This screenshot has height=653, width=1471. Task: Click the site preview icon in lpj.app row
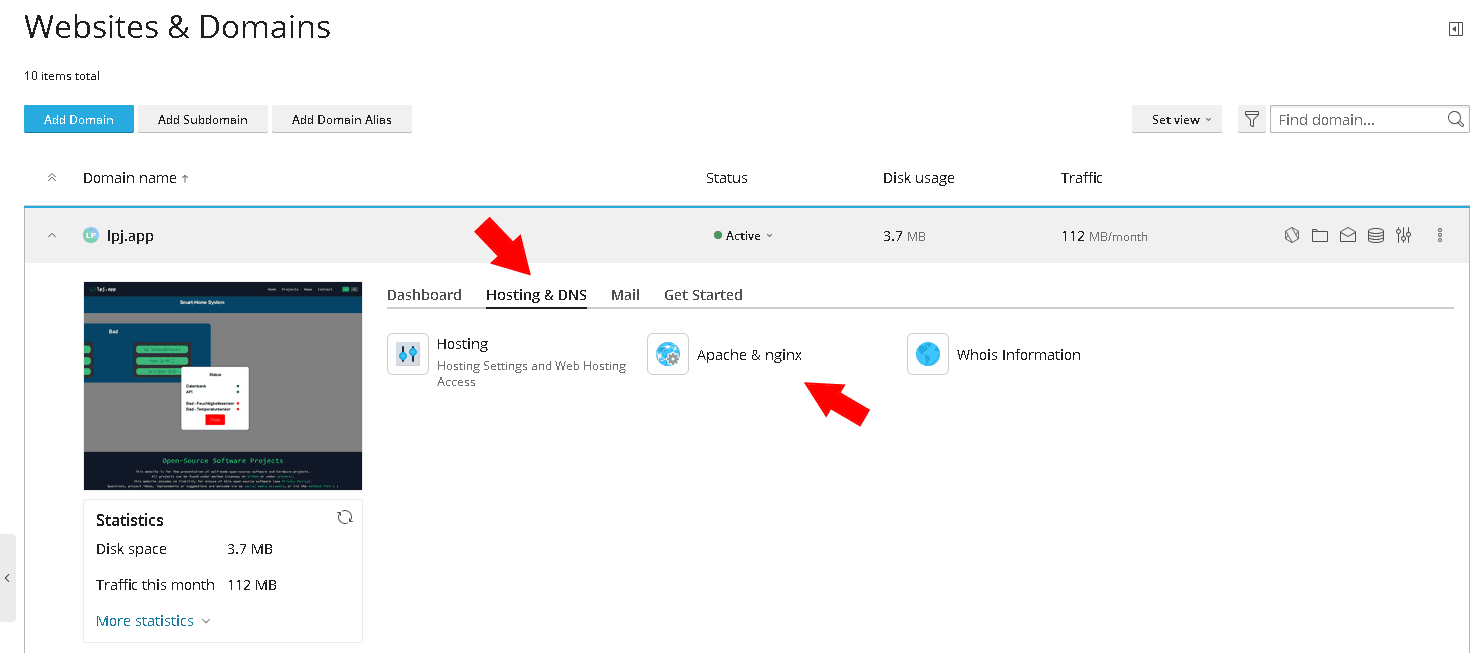tap(1292, 236)
